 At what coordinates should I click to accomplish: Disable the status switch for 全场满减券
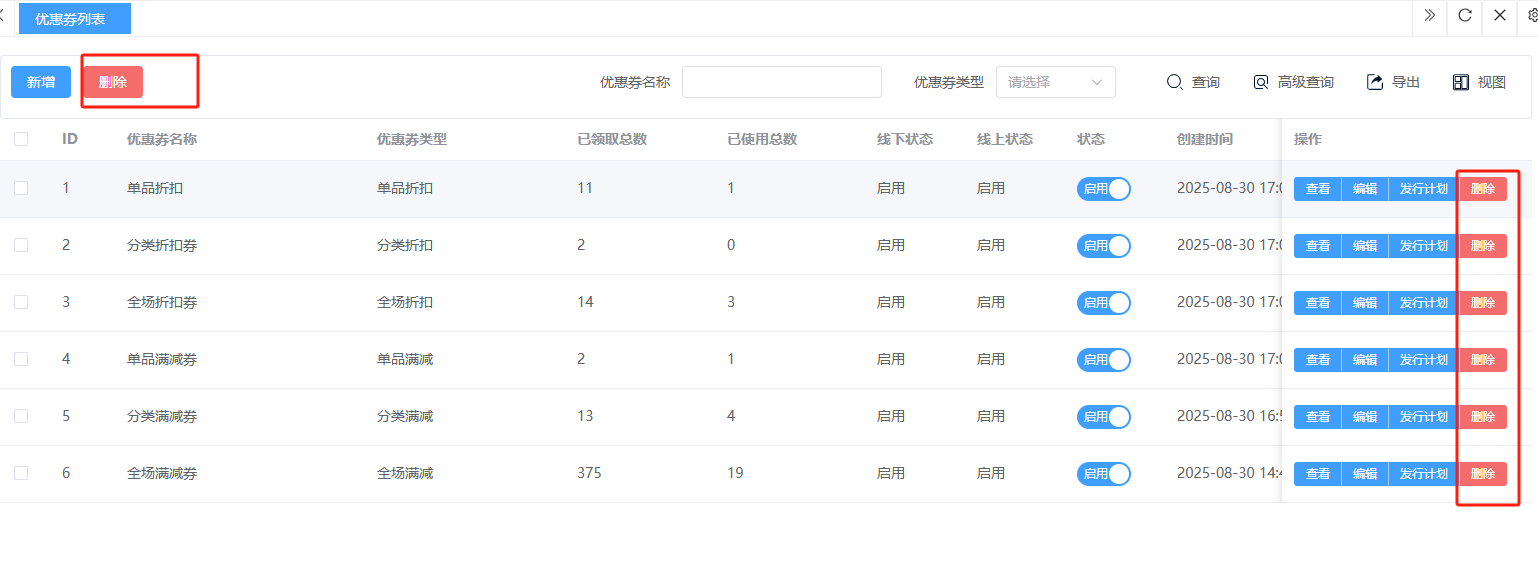[x=1103, y=474]
